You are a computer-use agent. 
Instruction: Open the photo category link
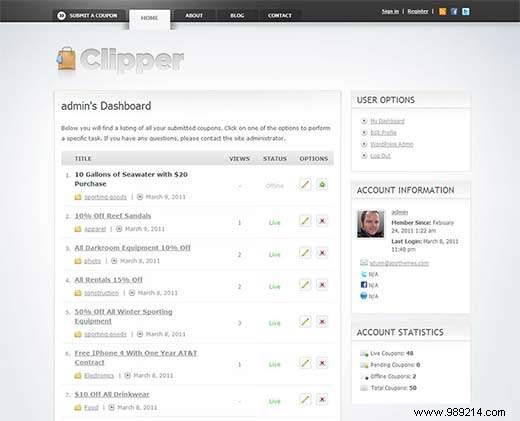92,261
